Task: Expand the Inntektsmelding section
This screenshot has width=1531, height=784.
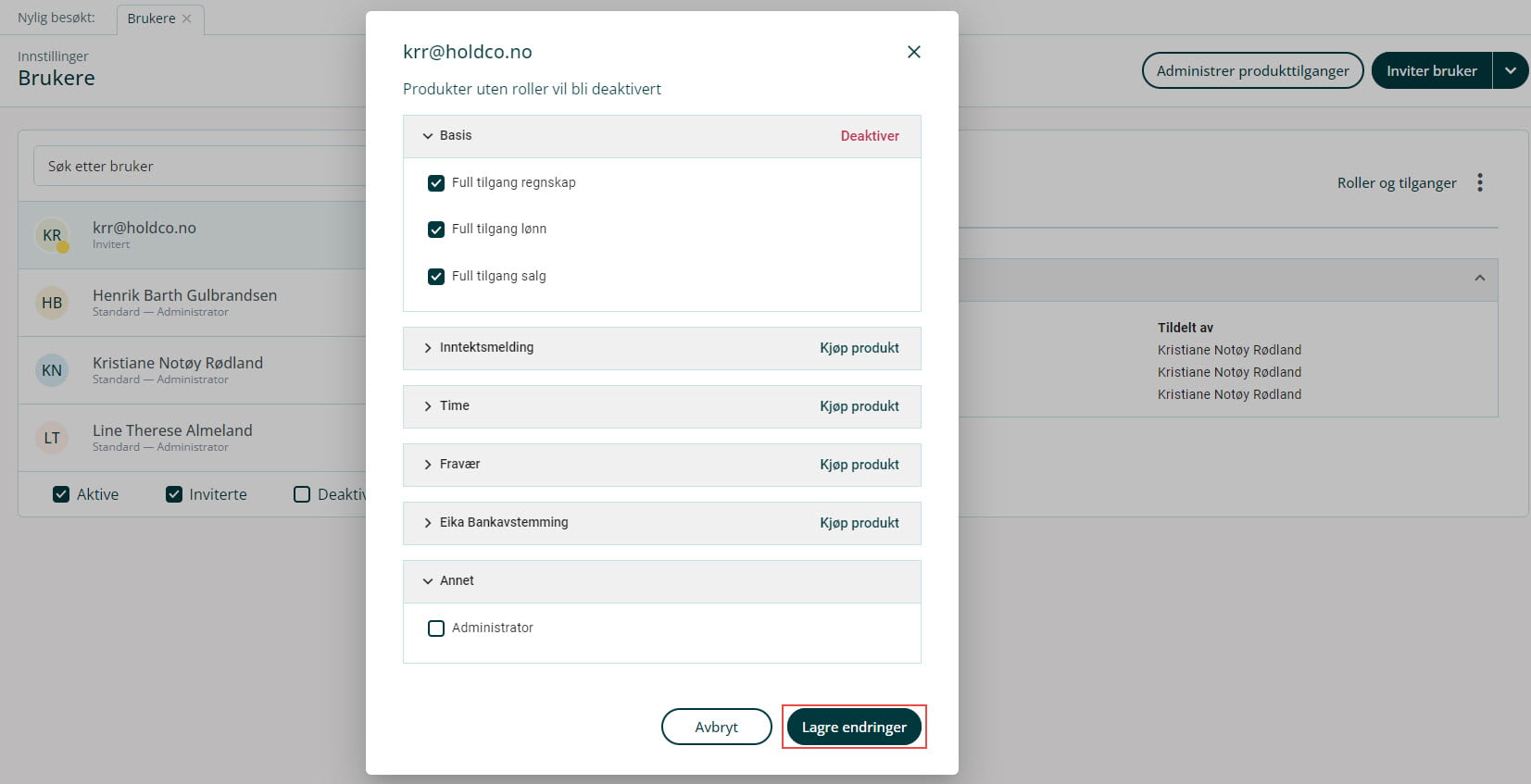Action: [428, 348]
